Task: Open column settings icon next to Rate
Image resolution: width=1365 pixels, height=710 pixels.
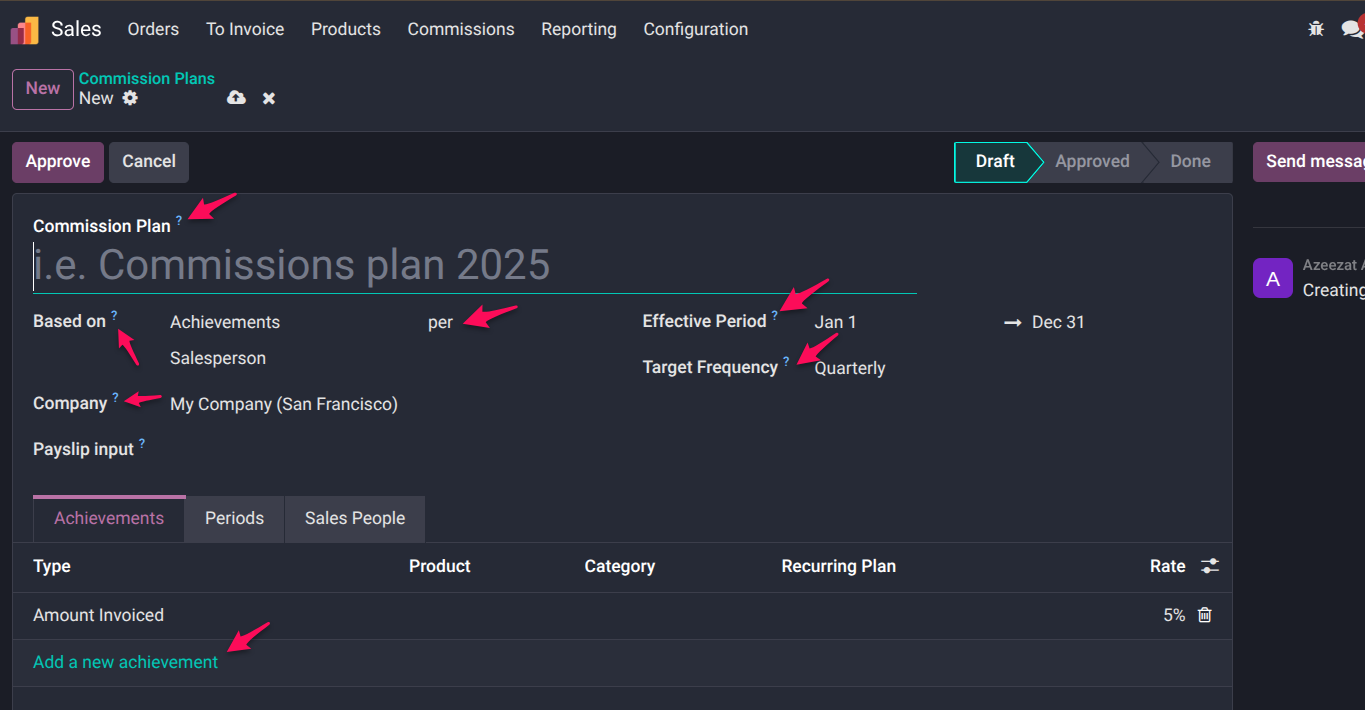Action: point(1210,566)
